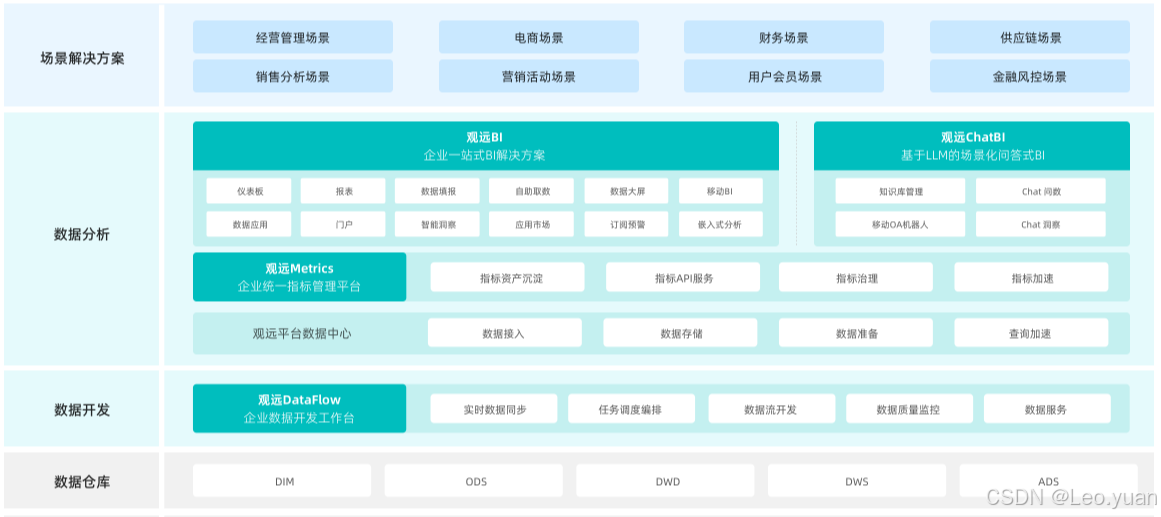Select the Chat 问数 box
The width and height of the screenshot is (1161, 517).
[1041, 191]
